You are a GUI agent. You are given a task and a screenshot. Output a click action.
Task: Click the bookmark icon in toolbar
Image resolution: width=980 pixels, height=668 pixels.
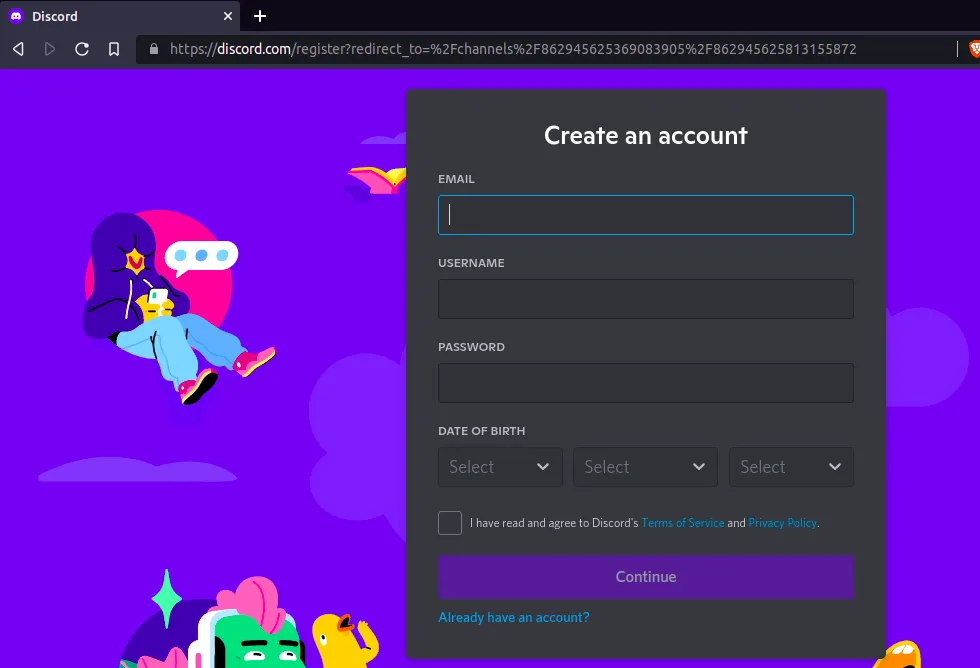114,49
